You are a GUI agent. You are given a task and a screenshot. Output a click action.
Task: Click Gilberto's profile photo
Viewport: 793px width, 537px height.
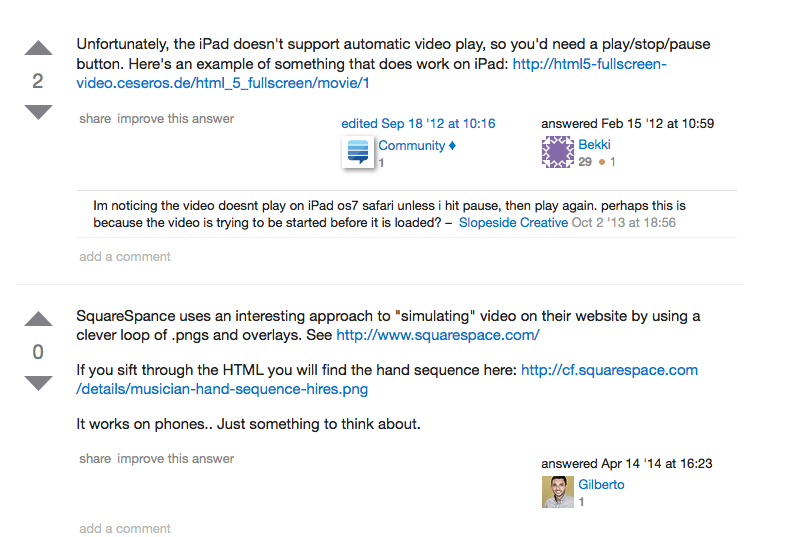coord(557,492)
